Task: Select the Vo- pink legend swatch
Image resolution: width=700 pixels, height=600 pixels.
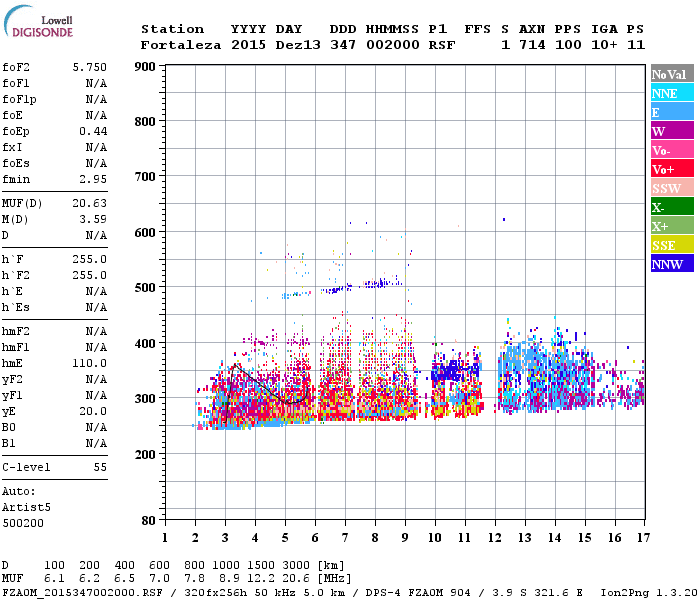Action: coord(672,150)
